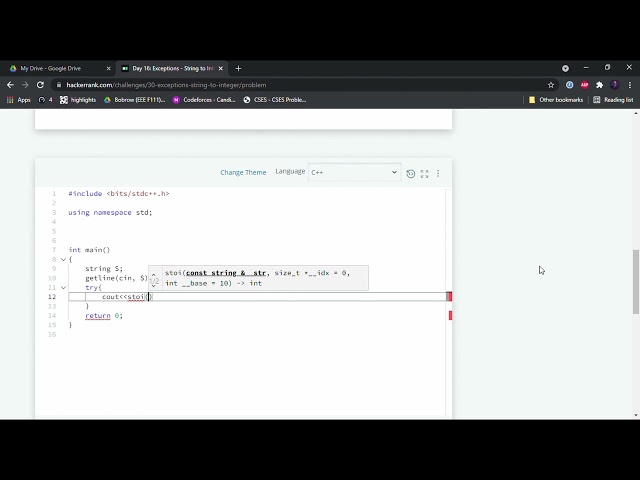Image resolution: width=640 pixels, height=480 pixels.
Task: Open the Apps bookmark shortcut
Action: tap(19, 100)
